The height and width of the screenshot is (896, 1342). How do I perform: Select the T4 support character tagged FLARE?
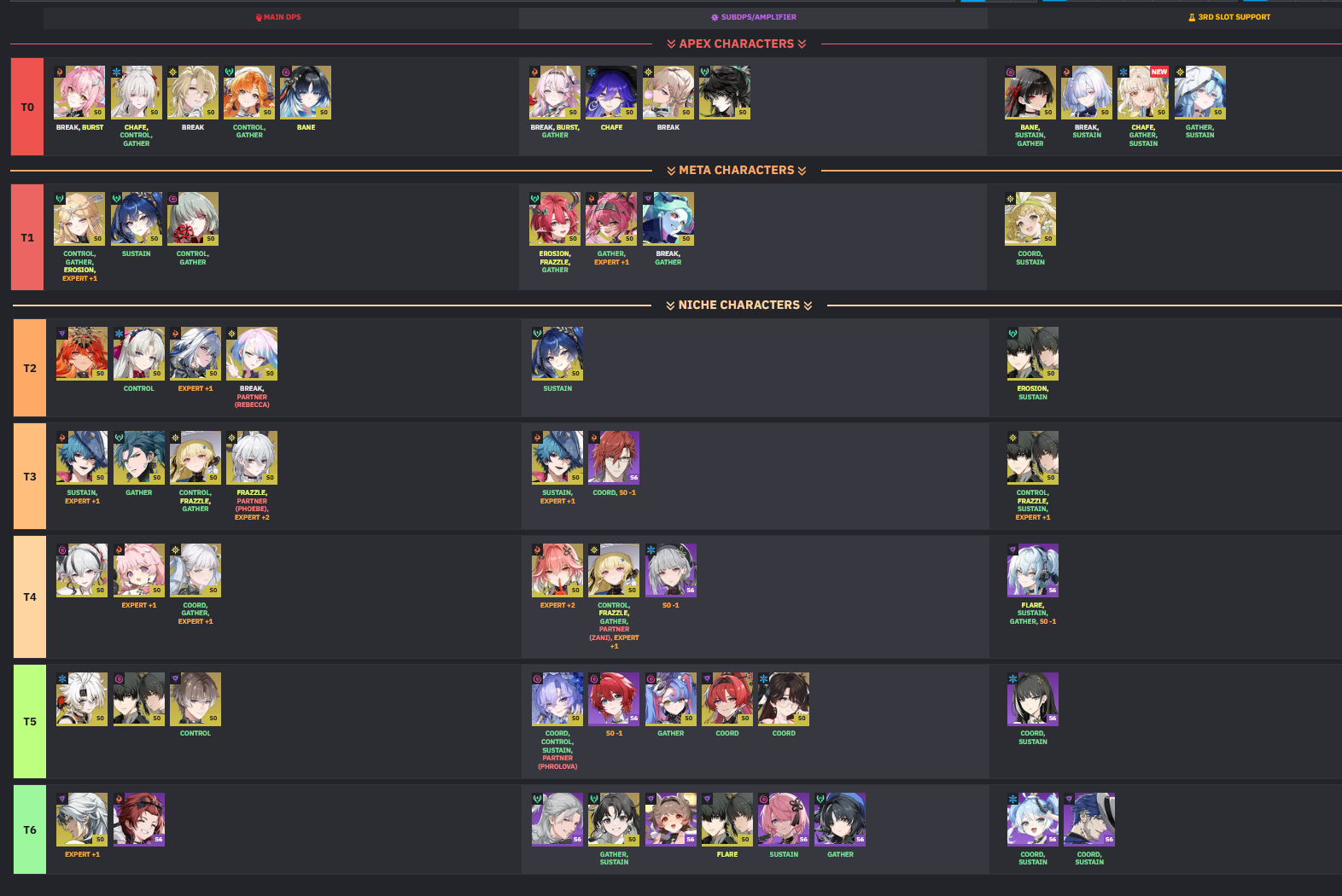[x=1033, y=570]
